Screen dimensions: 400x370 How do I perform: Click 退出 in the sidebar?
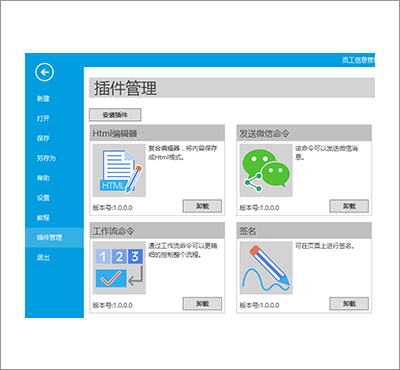point(43,257)
